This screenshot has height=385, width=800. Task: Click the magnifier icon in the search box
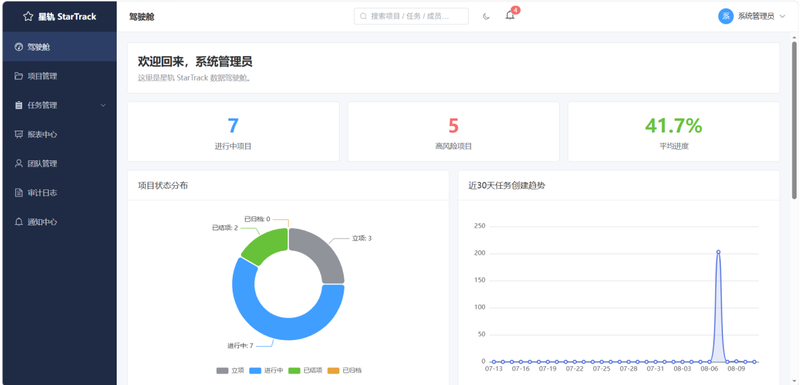363,16
